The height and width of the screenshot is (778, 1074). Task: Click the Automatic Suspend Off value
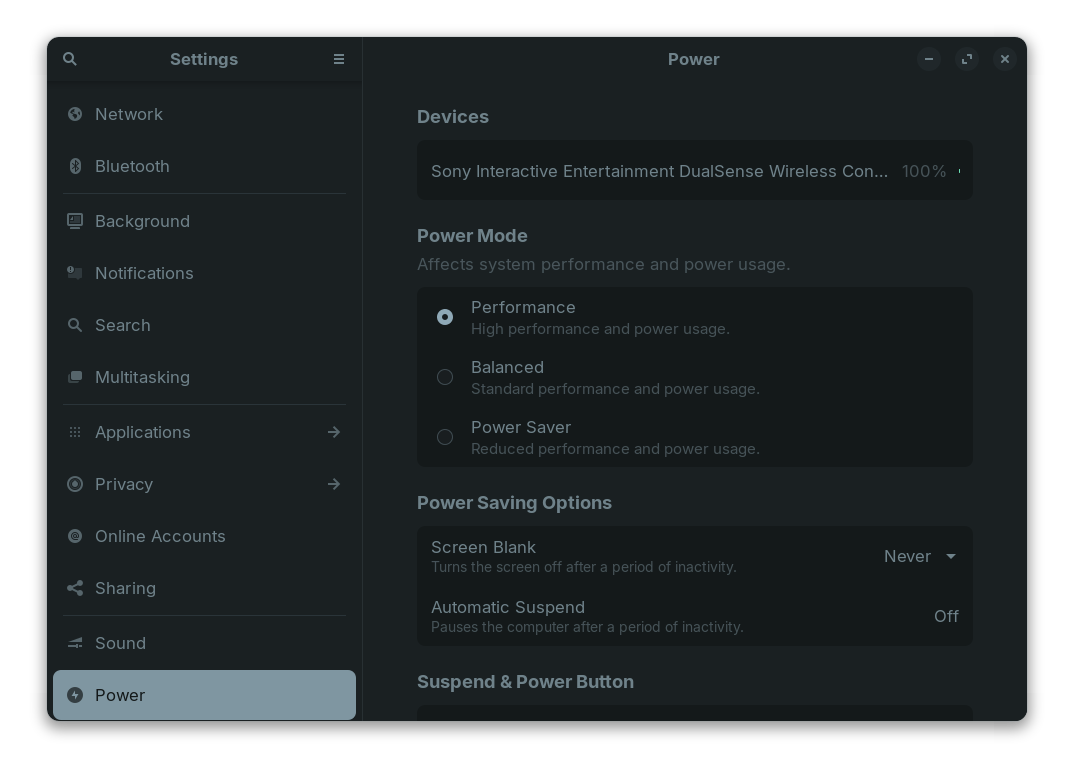[x=946, y=616]
